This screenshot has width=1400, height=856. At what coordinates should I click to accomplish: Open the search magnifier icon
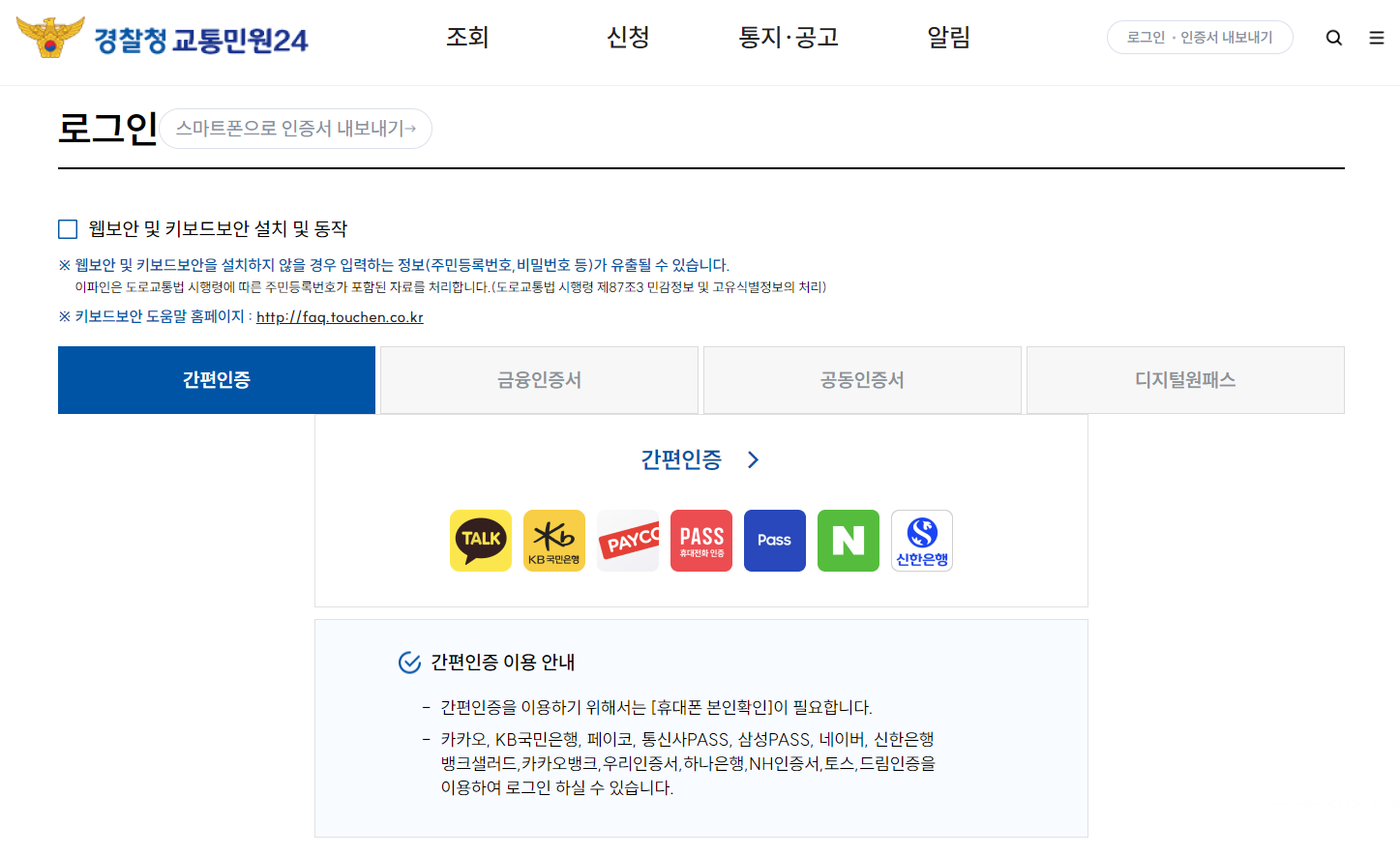[1333, 37]
